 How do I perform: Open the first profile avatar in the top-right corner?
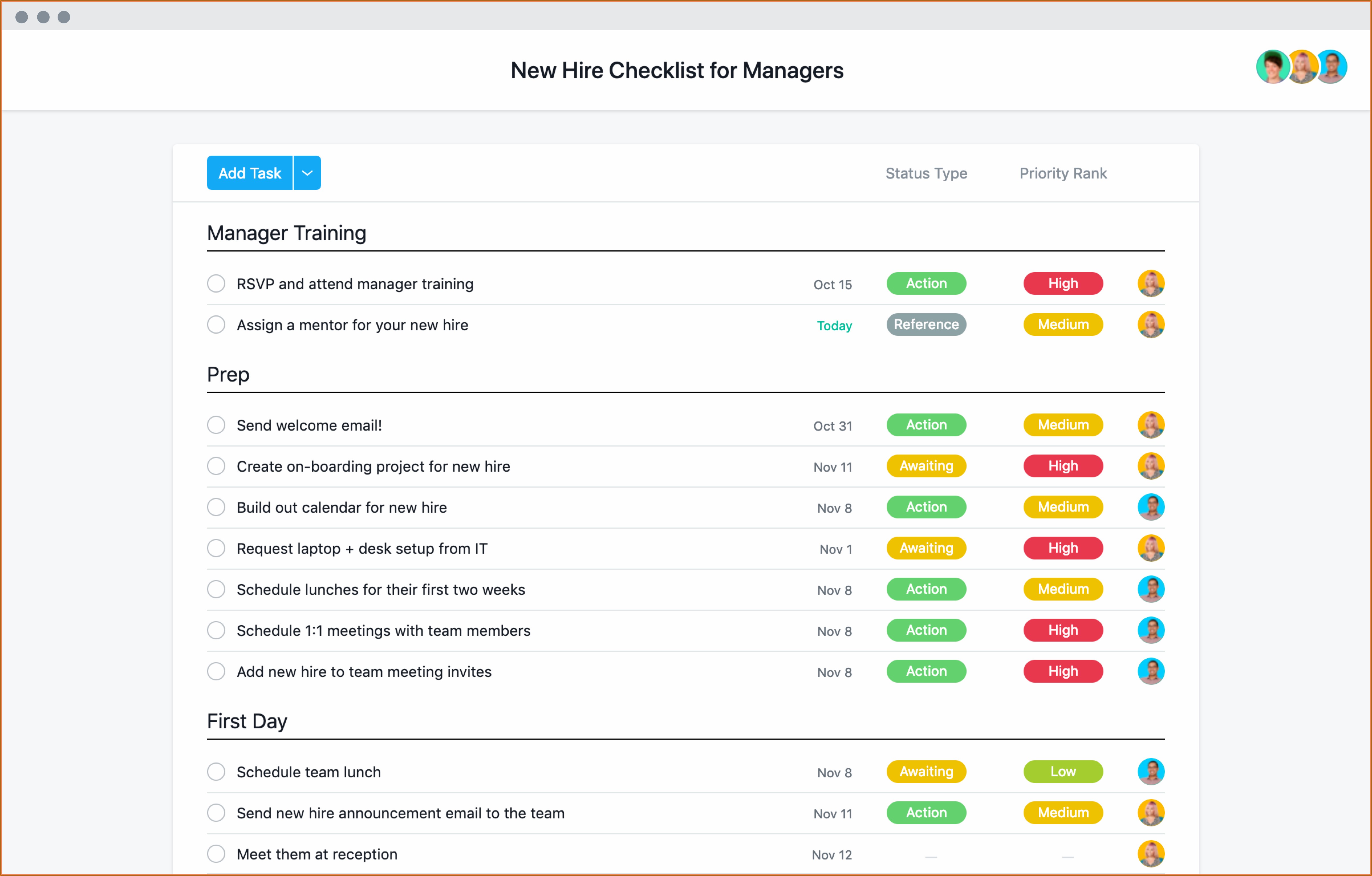pos(1273,67)
